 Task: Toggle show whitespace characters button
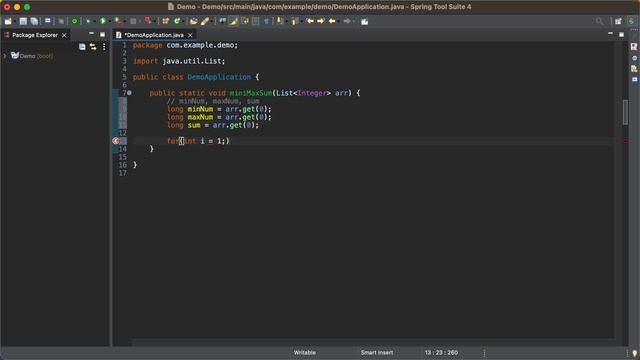(267, 21)
